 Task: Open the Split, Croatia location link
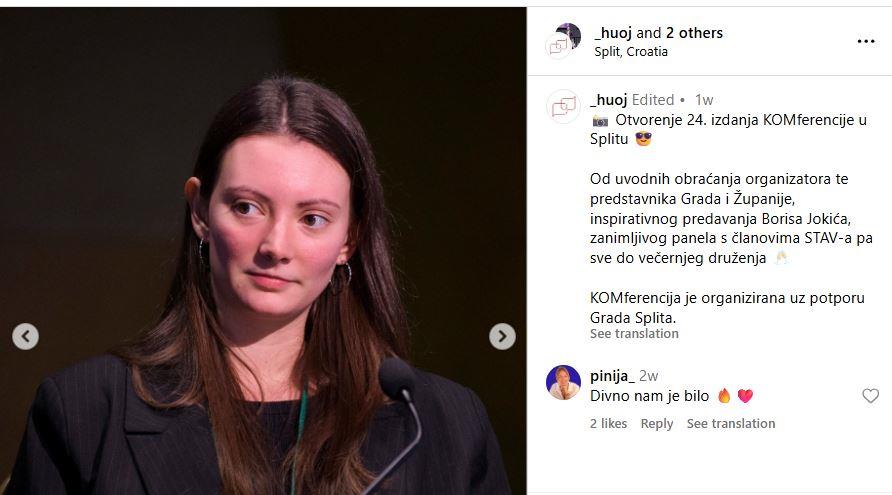631,51
